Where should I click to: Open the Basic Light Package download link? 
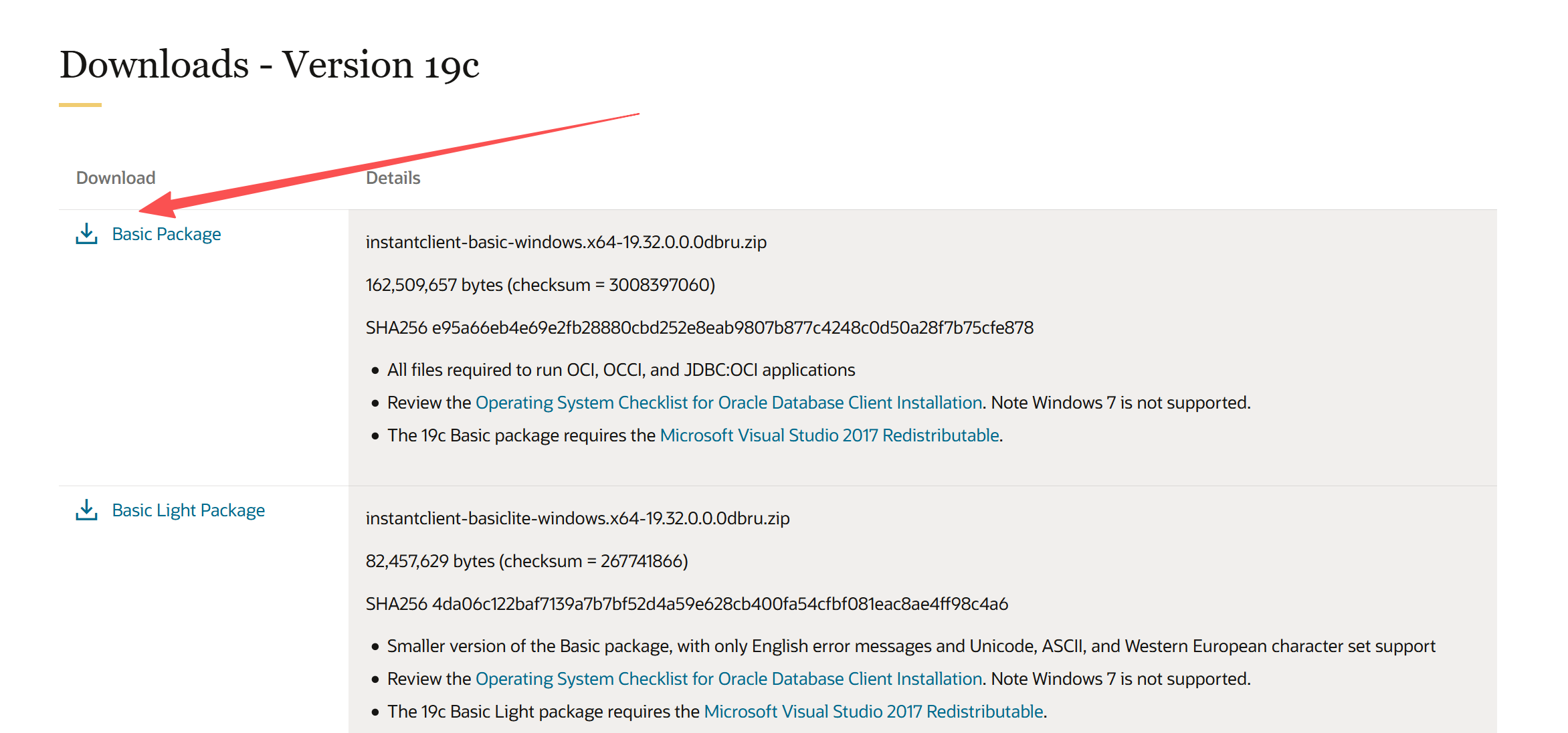click(189, 510)
